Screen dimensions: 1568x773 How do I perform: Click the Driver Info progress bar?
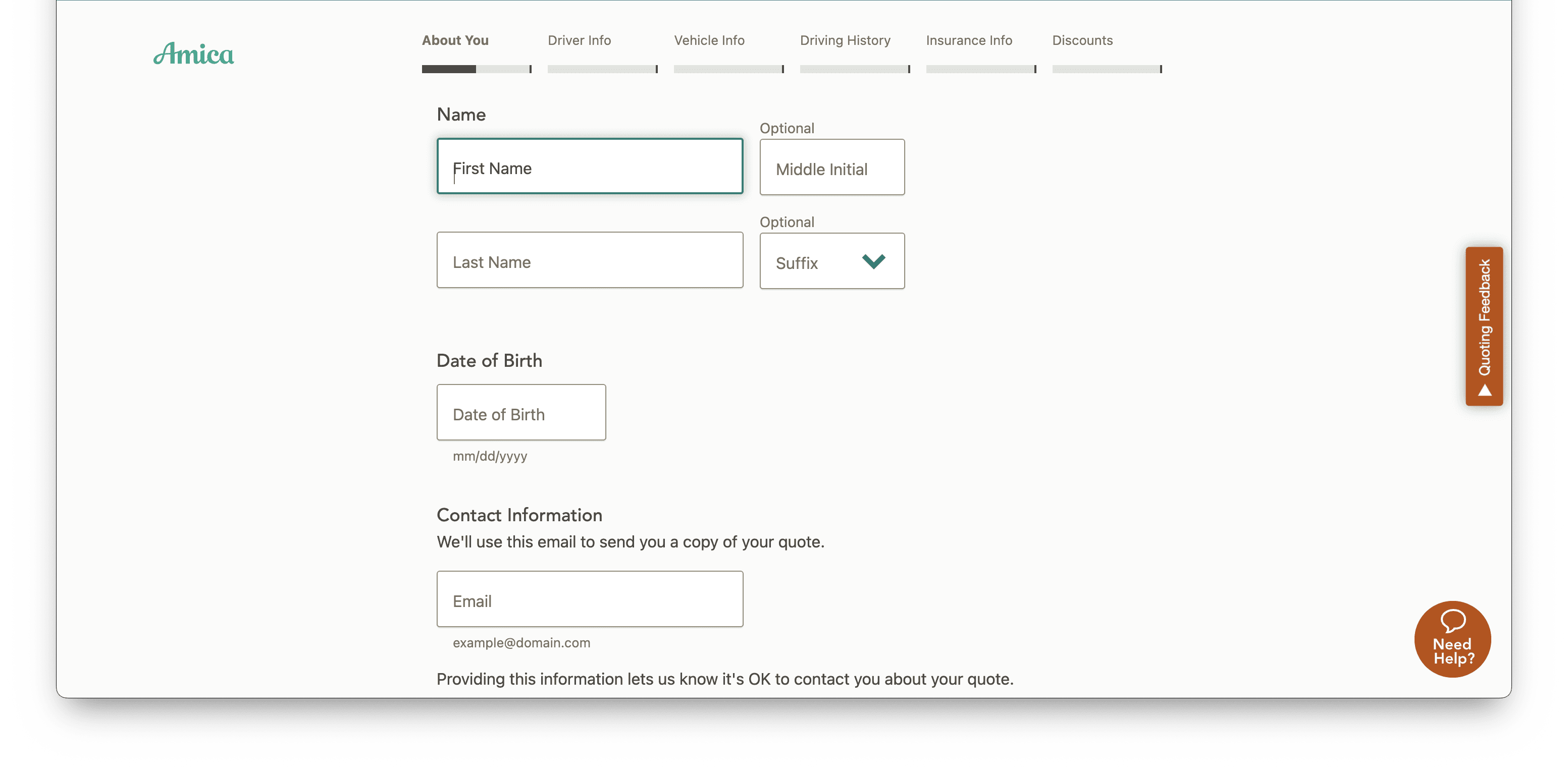[602, 69]
